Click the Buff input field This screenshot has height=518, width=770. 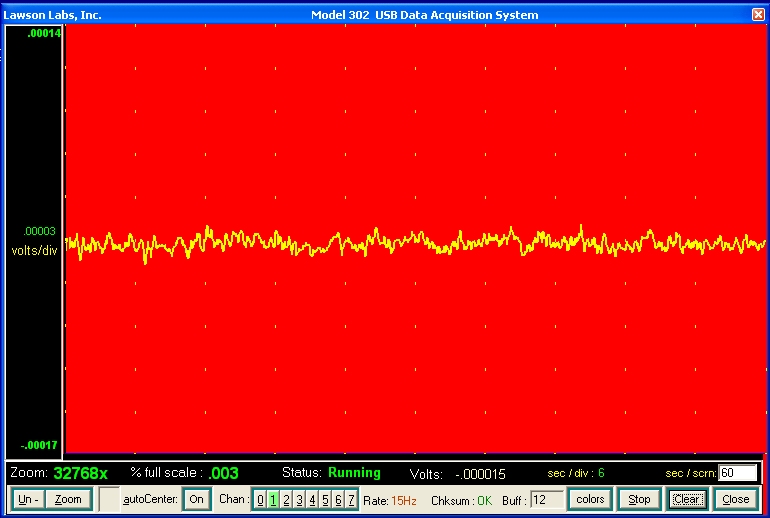(x=546, y=499)
